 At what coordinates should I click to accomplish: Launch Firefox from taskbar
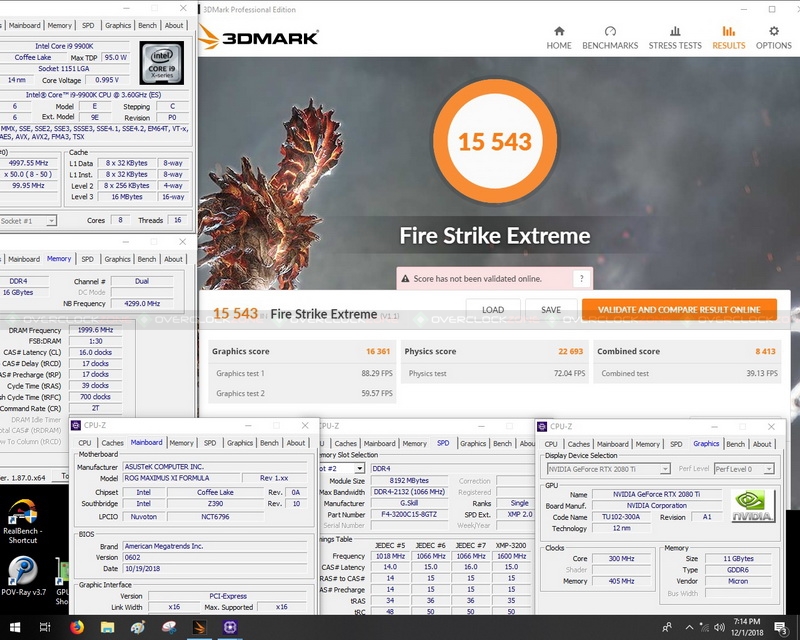pos(77,627)
